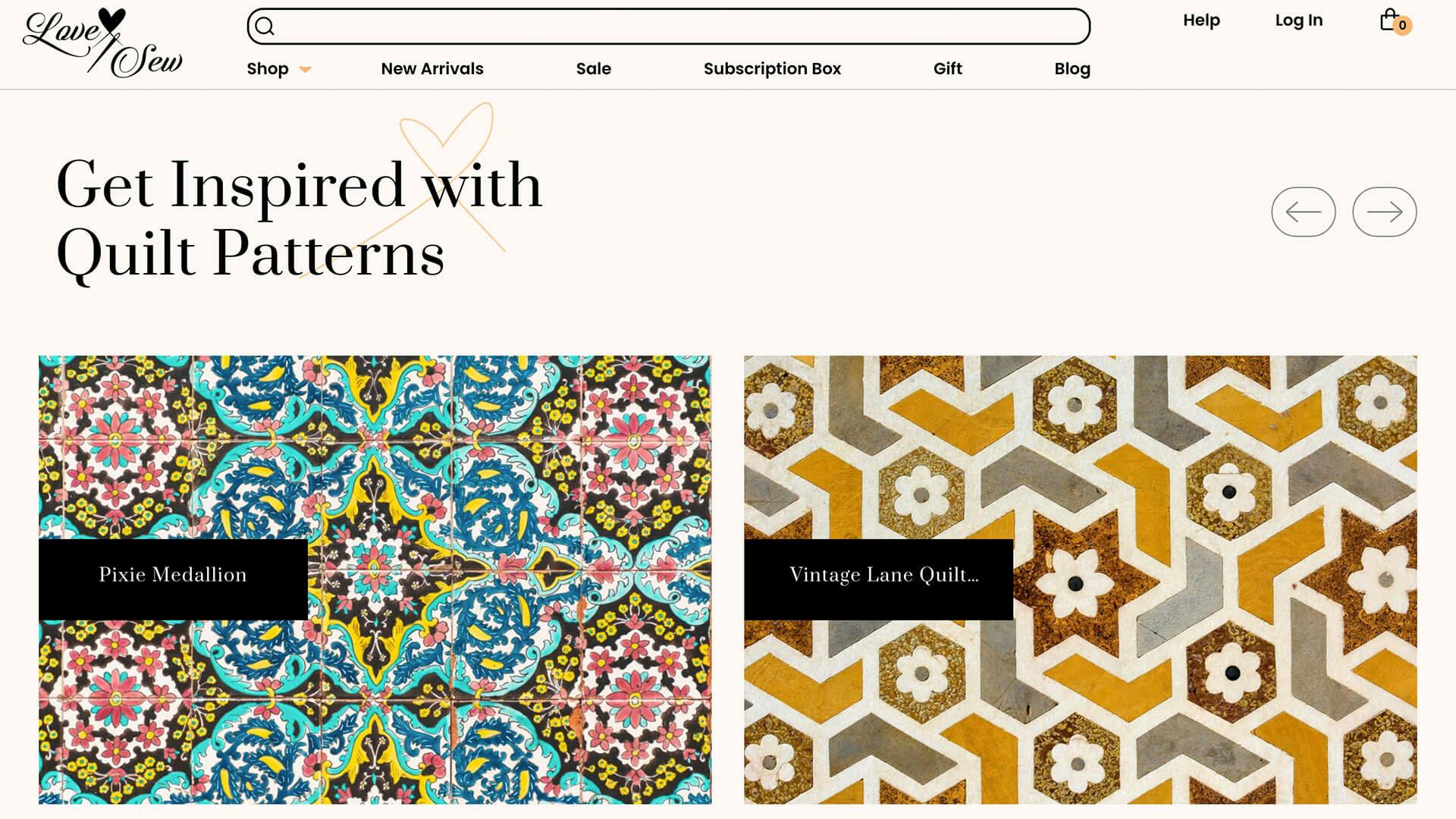Open the shopping bag cart icon

[1389, 20]
